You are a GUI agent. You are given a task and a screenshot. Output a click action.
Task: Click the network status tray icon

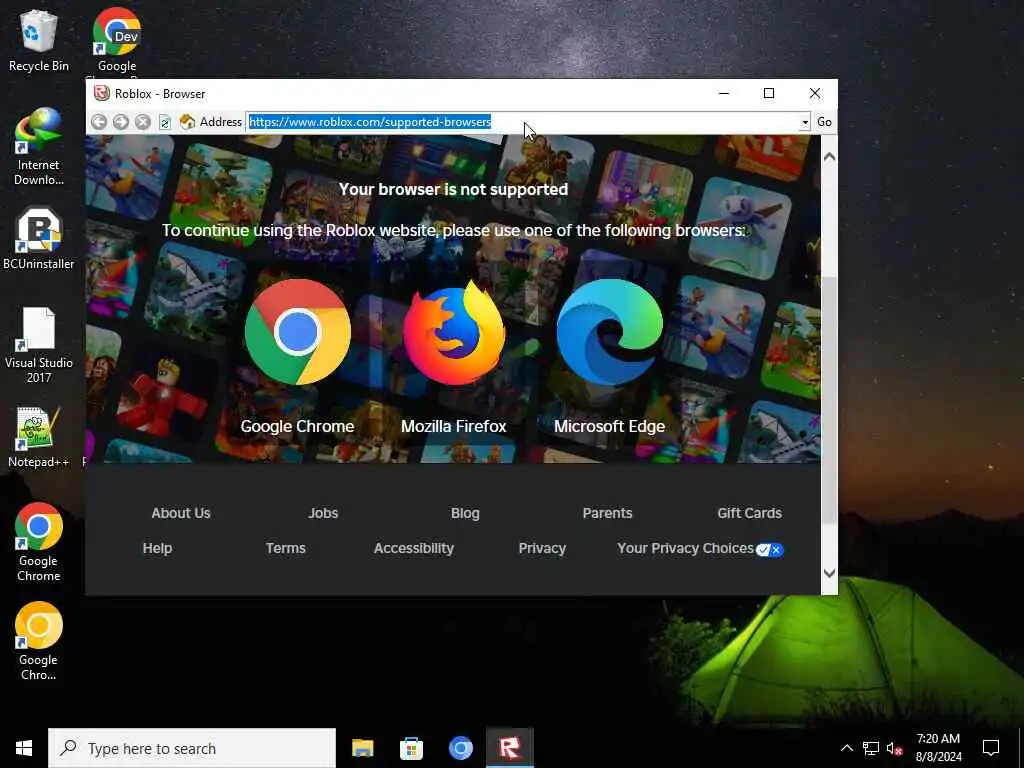871,748
